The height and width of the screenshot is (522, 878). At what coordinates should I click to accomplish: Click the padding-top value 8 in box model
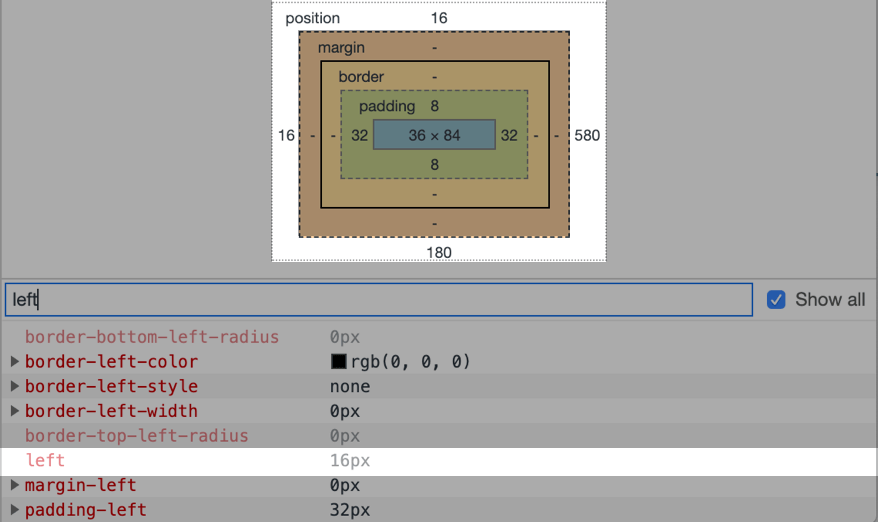434,106
